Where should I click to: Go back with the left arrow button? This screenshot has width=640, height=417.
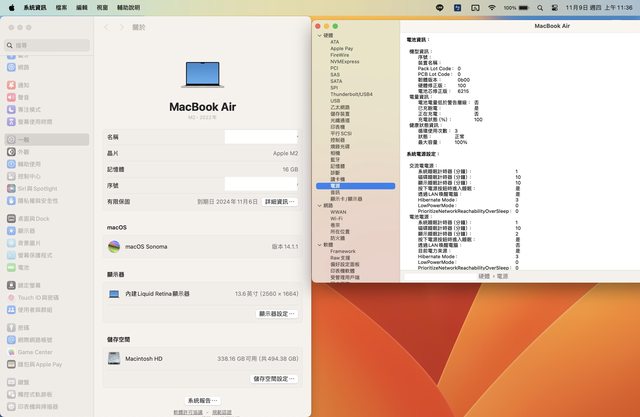coord(107,28)
